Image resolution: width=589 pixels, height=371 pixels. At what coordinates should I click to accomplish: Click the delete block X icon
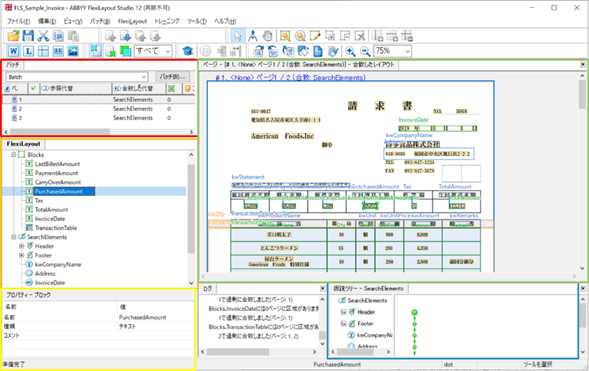coord(360,36)
